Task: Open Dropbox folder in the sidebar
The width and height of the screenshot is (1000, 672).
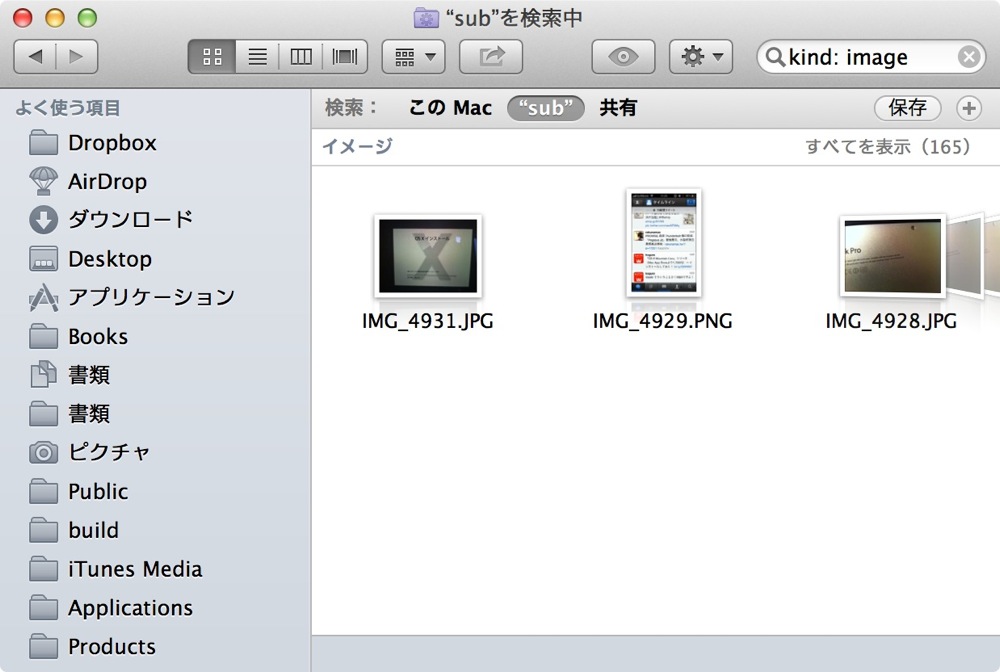Action: click(156, 143)
